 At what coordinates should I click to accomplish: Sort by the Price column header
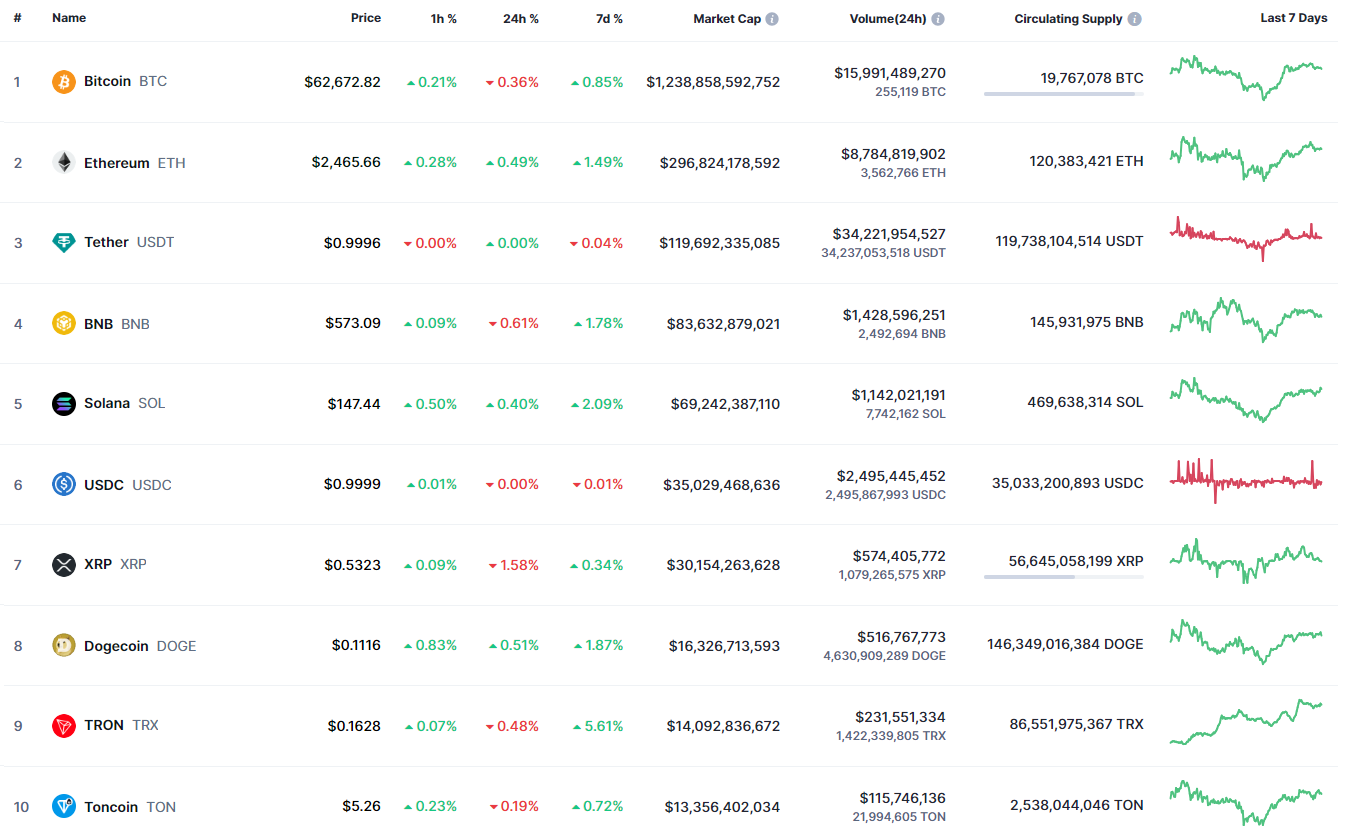(x=366, y=18)
